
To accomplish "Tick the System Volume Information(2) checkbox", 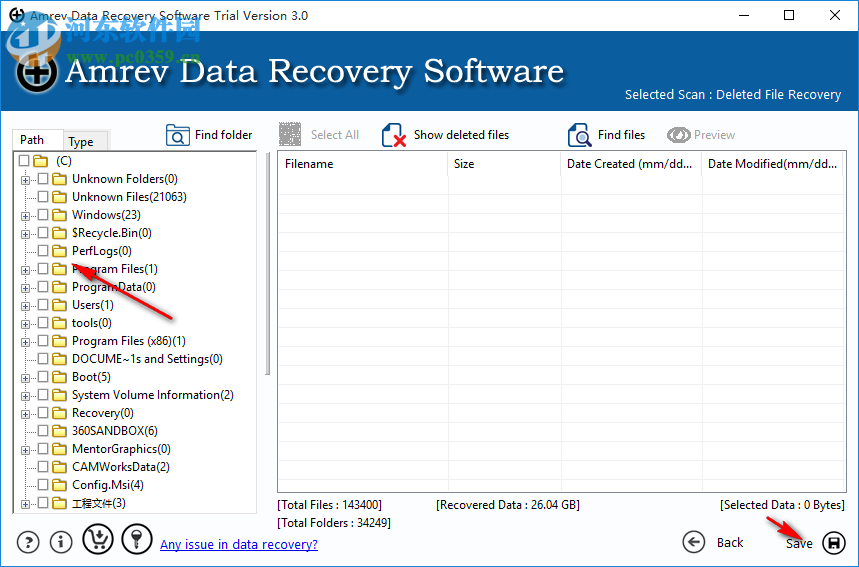I will click(43, 395).
